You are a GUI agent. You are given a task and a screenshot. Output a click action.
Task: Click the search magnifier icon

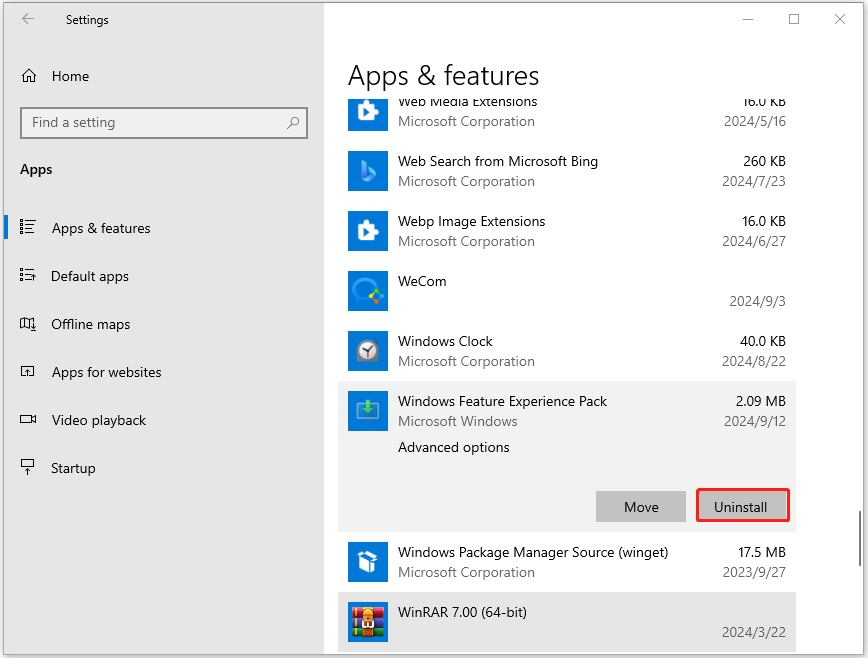[x=293, y=122]
